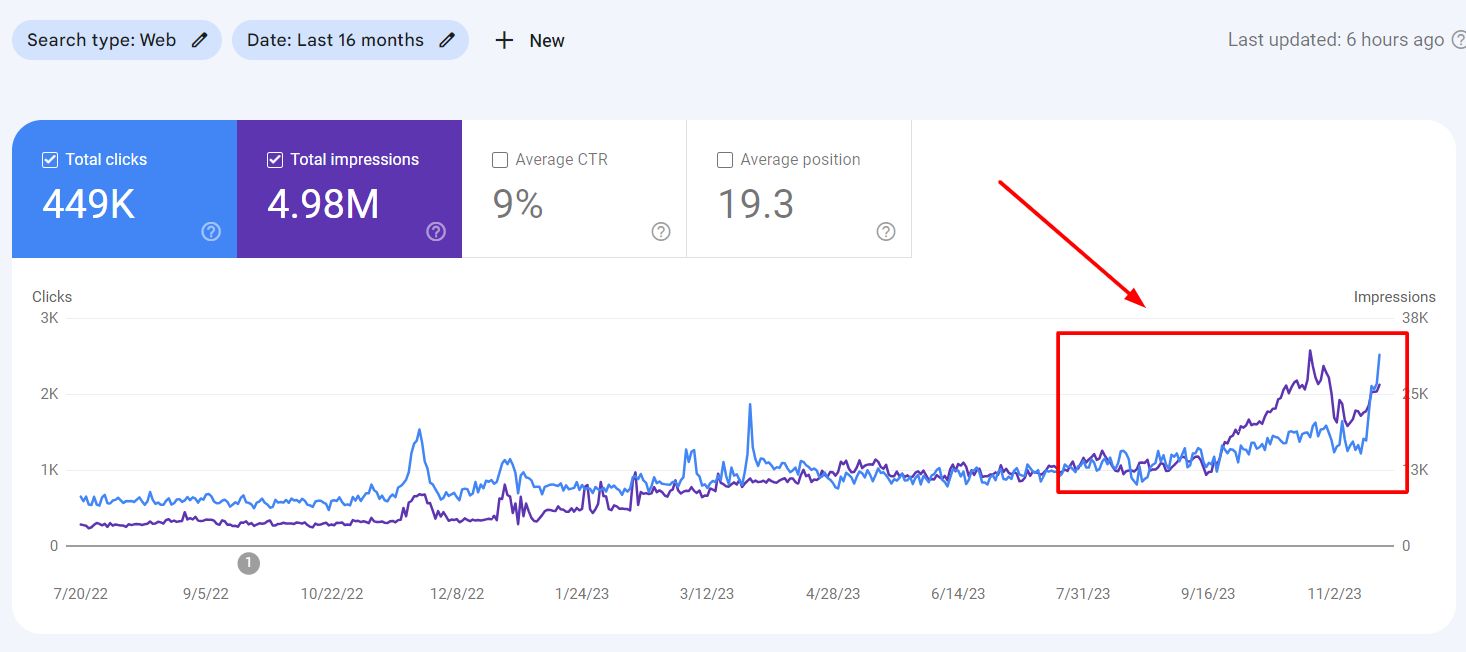Open help icon on Average position card

coord(886,232)
